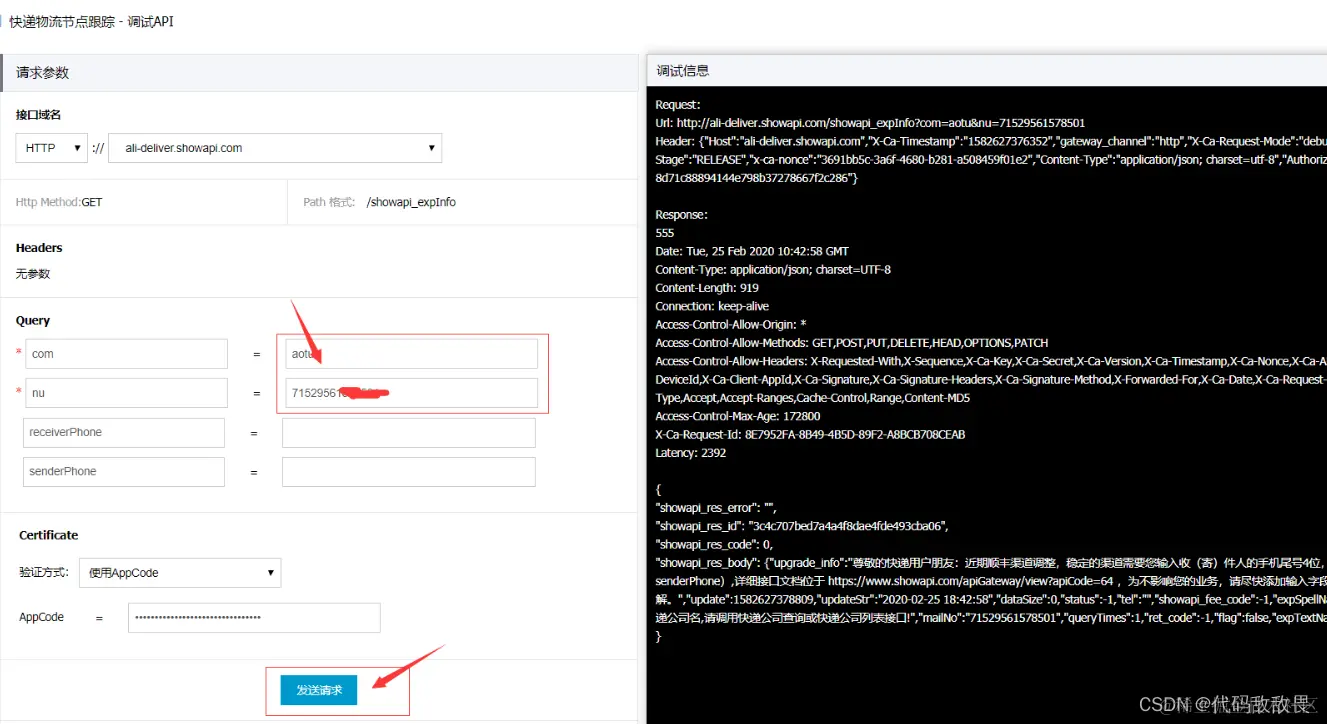Click the receiverPhone value input field
Screen dimensions: 1327x724
[x=409, y=433]
